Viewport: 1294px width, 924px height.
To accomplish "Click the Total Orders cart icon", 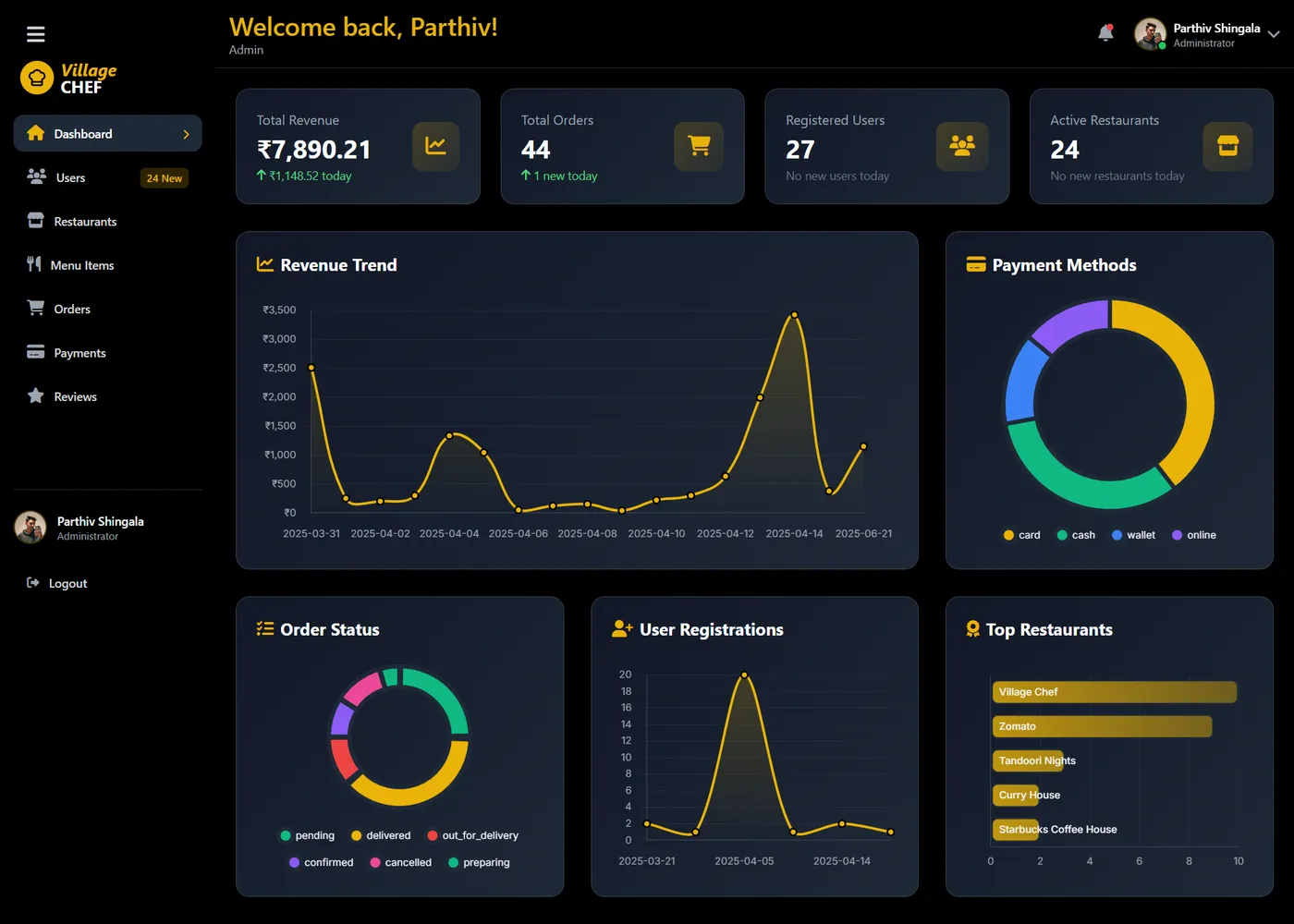I will tap(699, 146).
